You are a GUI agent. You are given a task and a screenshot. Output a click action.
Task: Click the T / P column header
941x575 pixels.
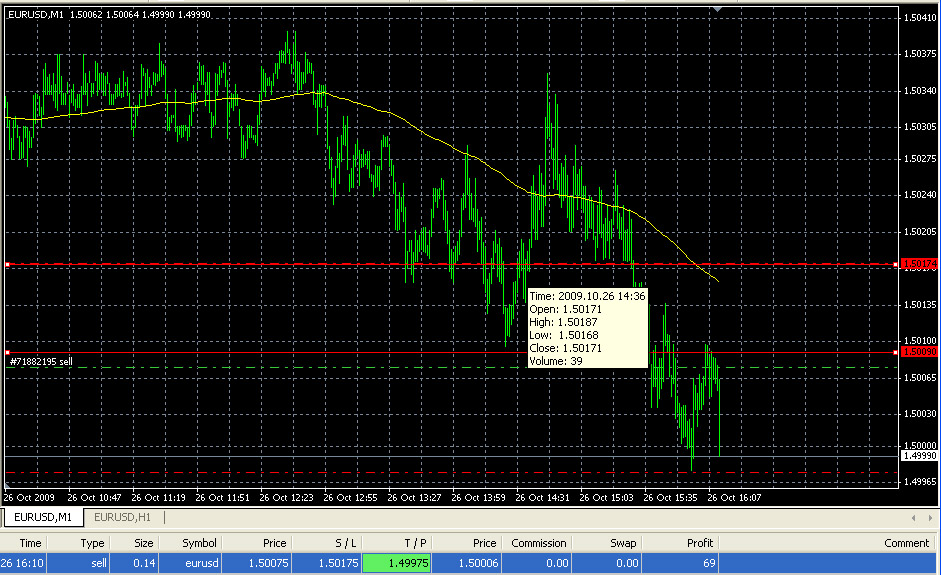[x=415, y=543]
